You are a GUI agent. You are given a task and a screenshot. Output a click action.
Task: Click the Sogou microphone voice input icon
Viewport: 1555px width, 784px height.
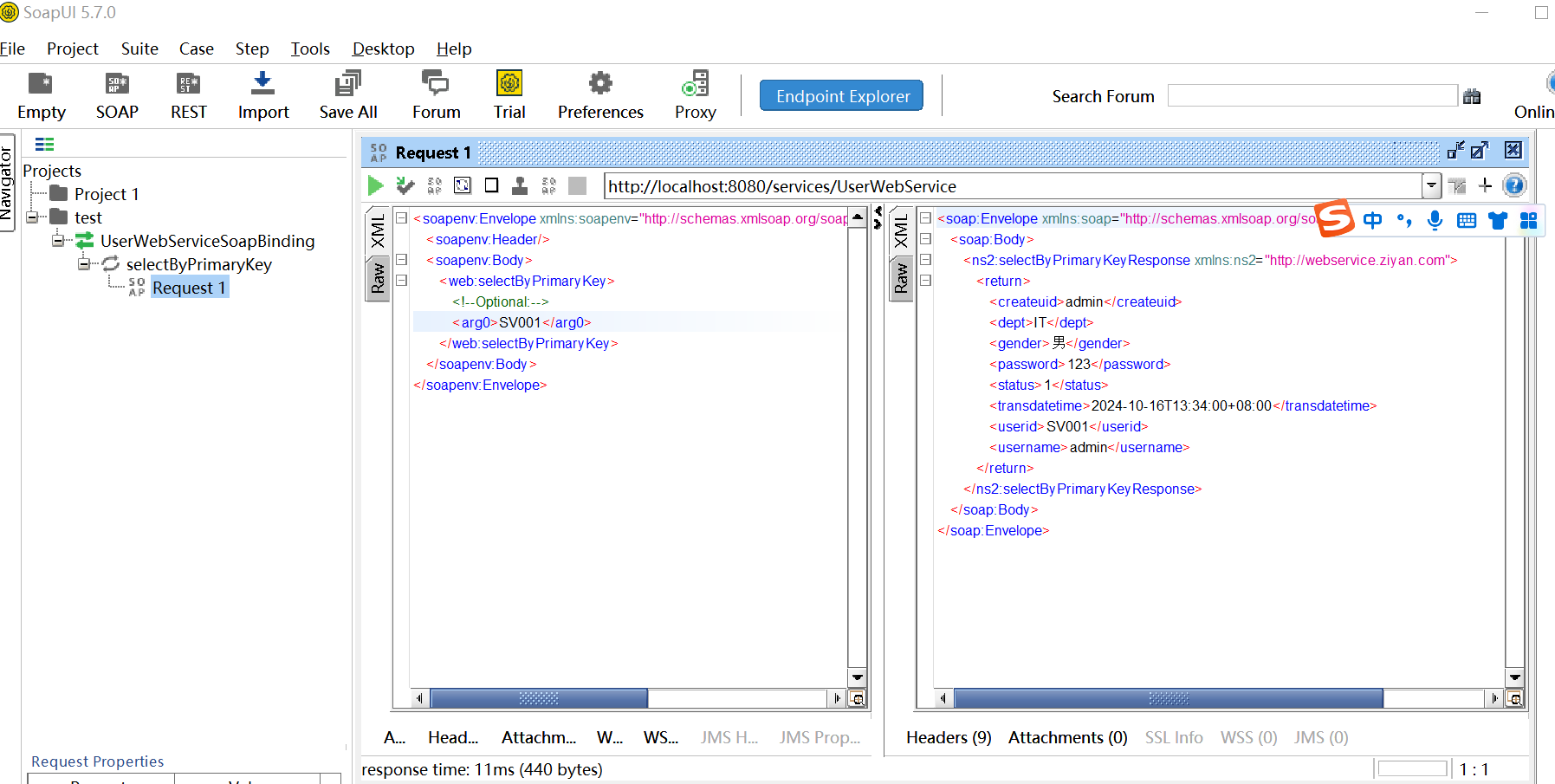pos(1435,220)
